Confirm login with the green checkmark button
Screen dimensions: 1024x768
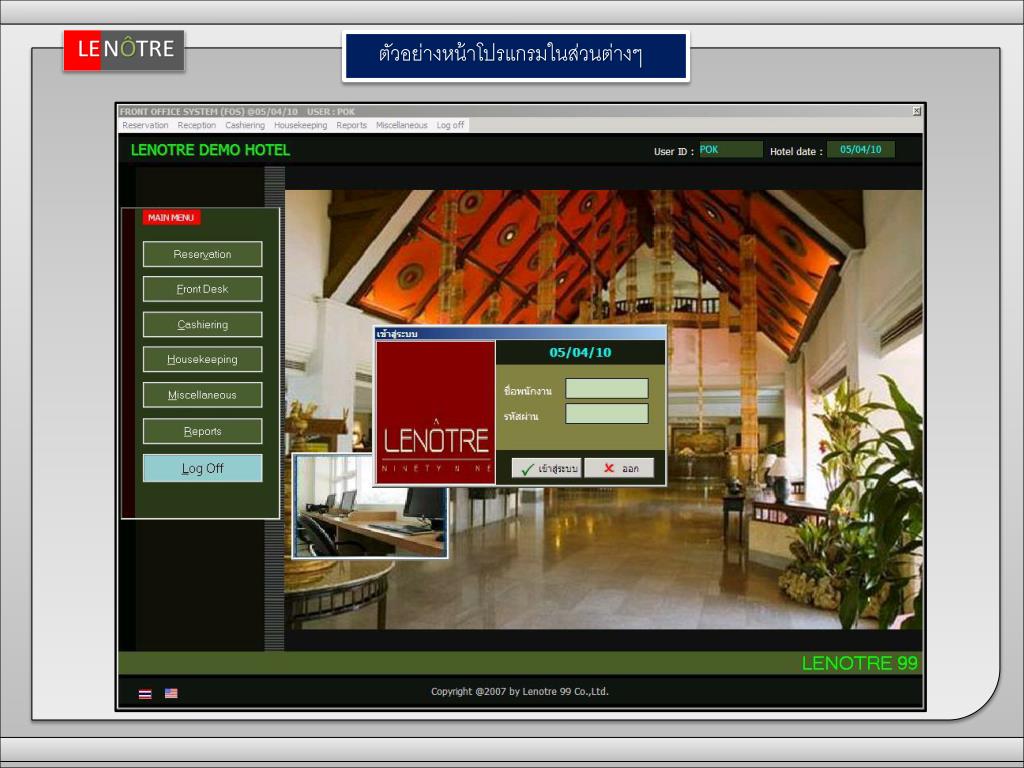point(547,468)
